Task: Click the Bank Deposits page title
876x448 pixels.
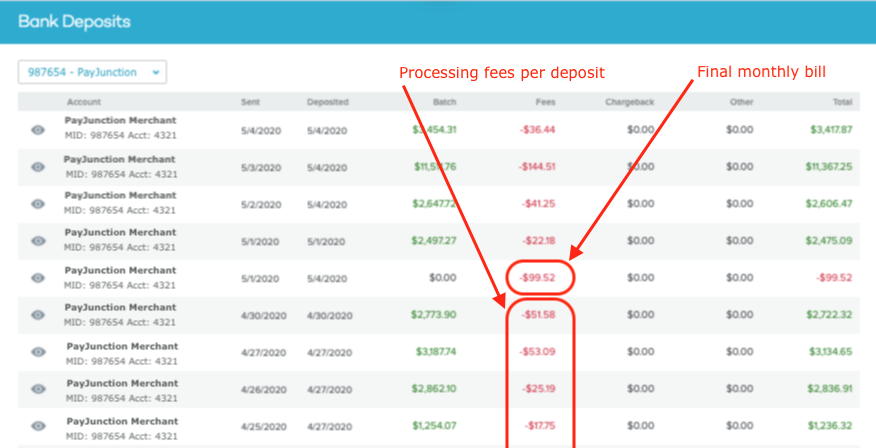Action: [74, 22]
